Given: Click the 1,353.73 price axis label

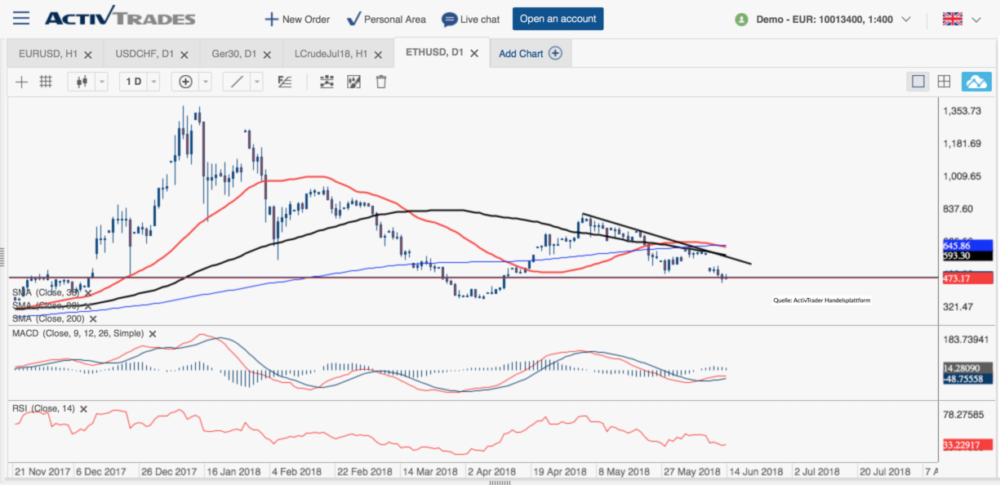Looking at the screenshot, I should [964, 111].
